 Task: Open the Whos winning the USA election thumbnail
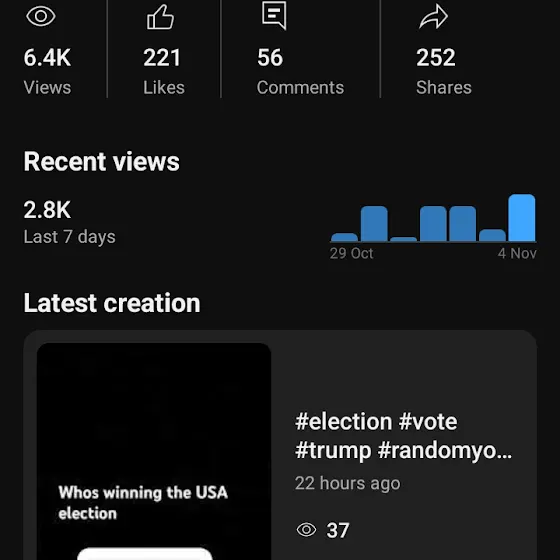point(154,451)
